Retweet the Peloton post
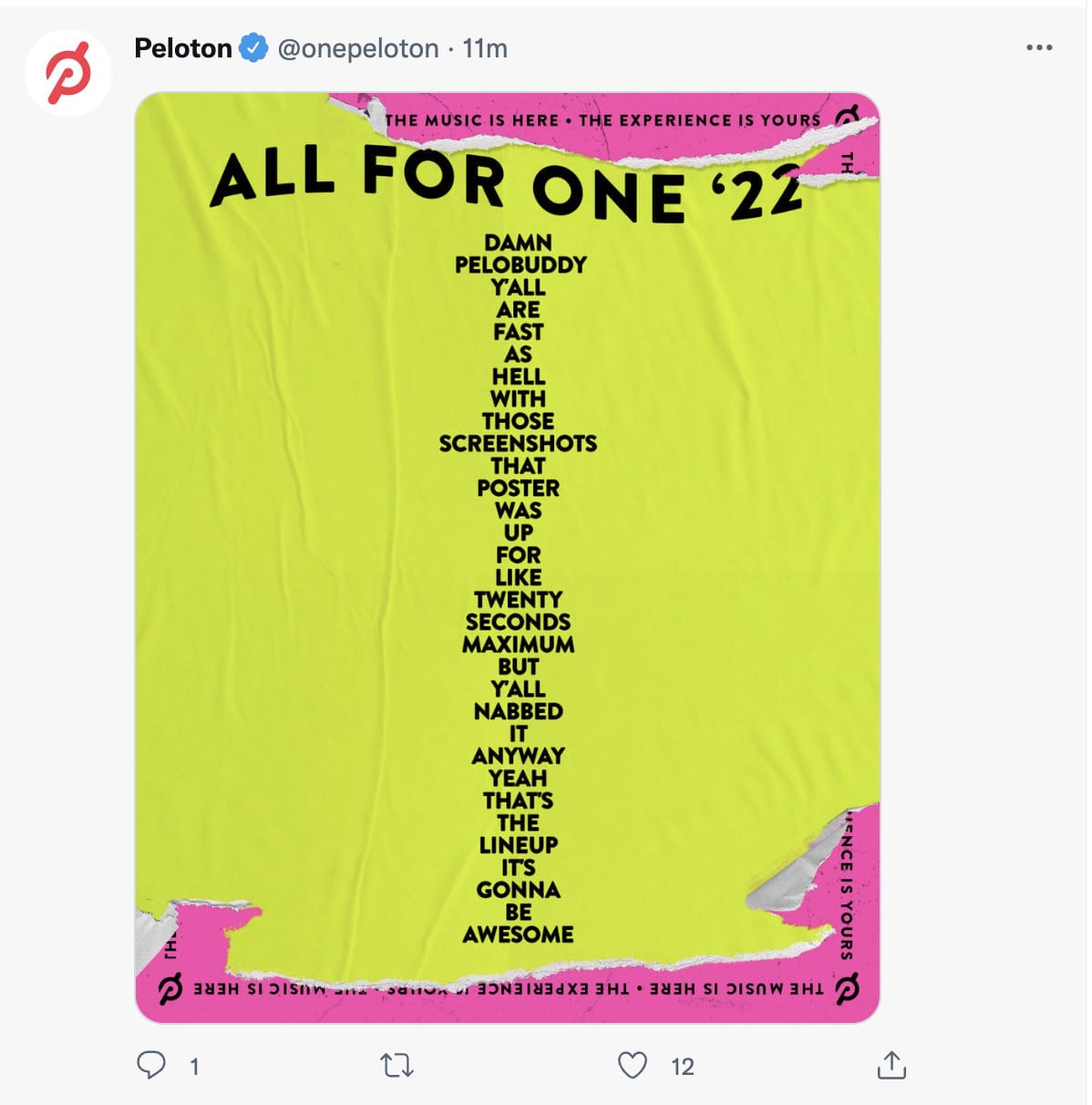The width and height of the screenshot is (1092, 1105). 397,1065
